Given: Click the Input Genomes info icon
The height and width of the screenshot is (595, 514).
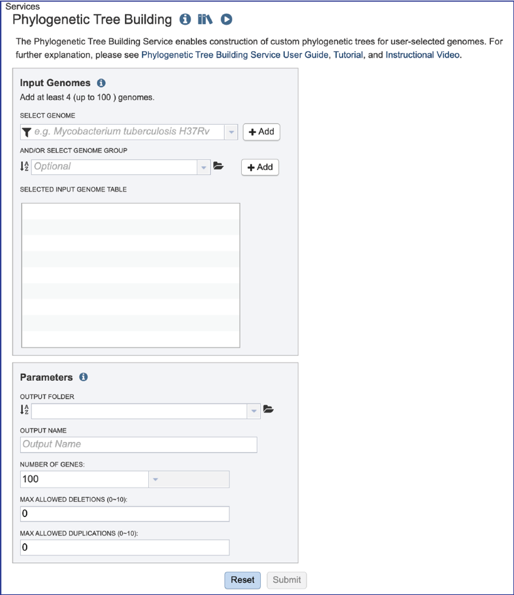Looking at the screenshot, I should [101, 83].
